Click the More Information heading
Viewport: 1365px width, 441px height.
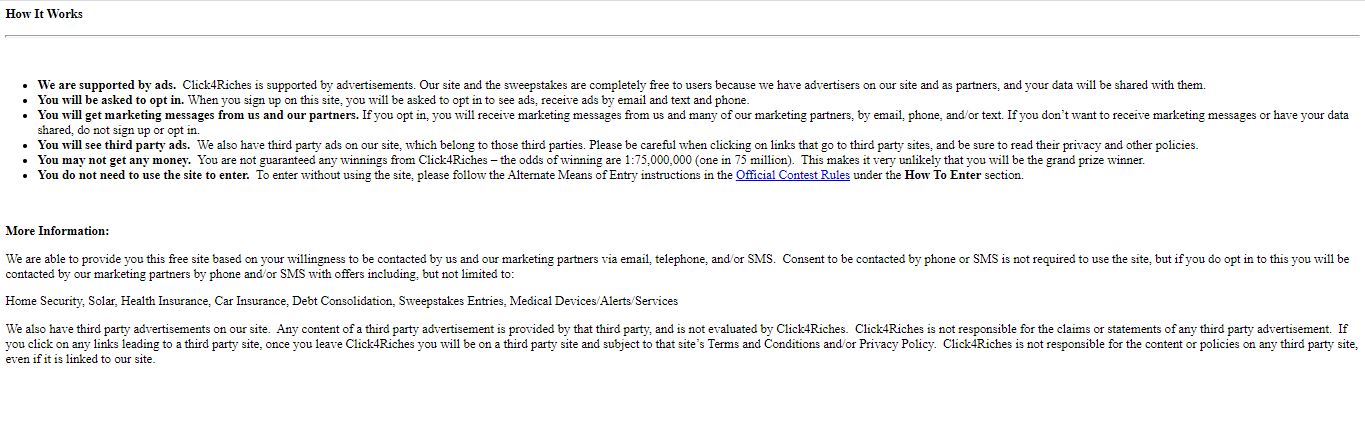pos(57,231)
